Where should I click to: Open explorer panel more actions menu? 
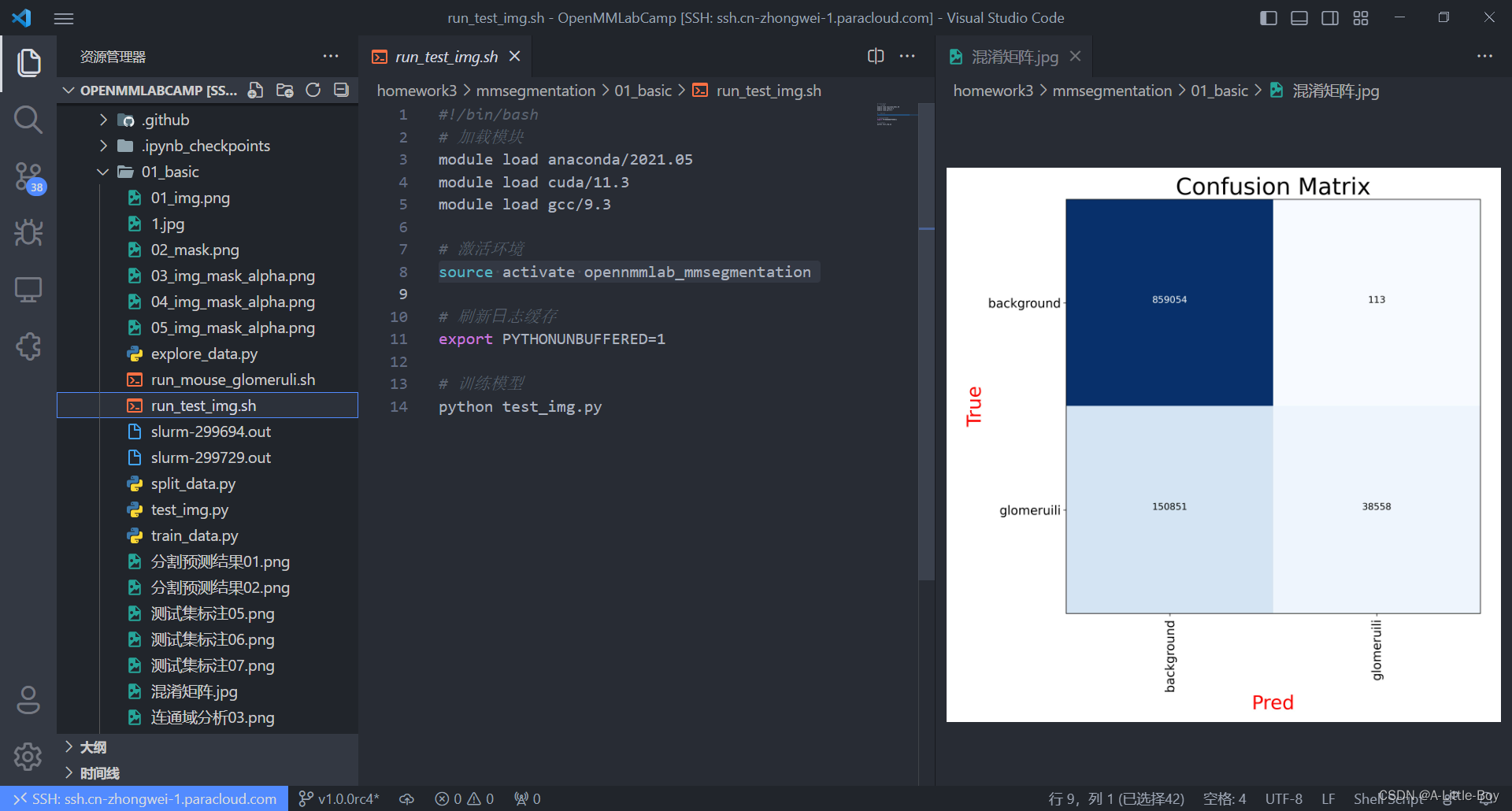[x=331, y=57]
